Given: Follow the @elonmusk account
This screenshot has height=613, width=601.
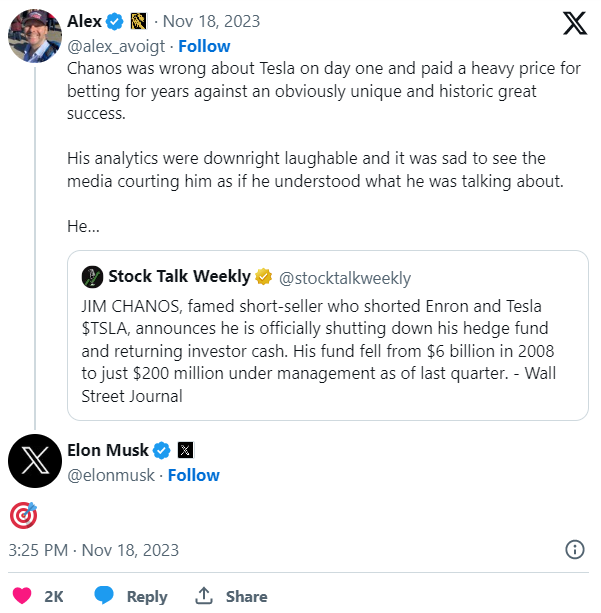Looking at the screenshot, I should (194, 475).
